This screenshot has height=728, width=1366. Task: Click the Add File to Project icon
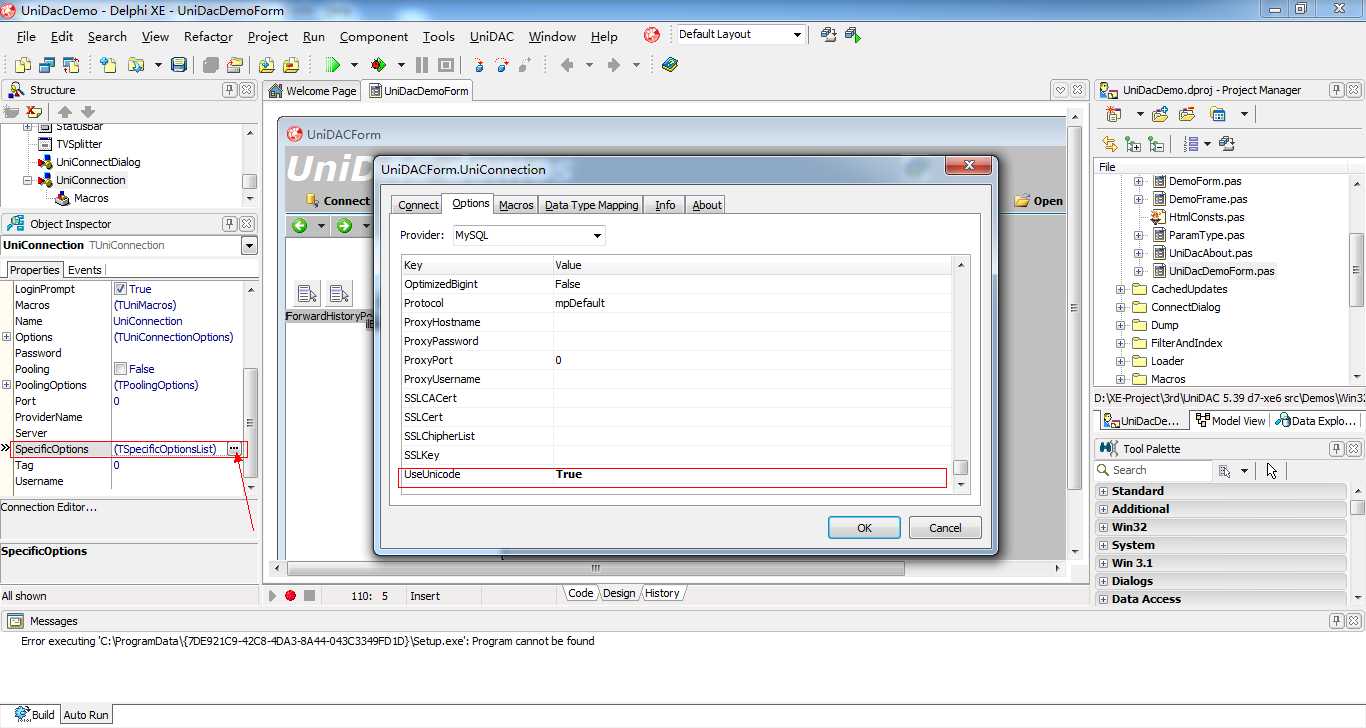[266, 65]
